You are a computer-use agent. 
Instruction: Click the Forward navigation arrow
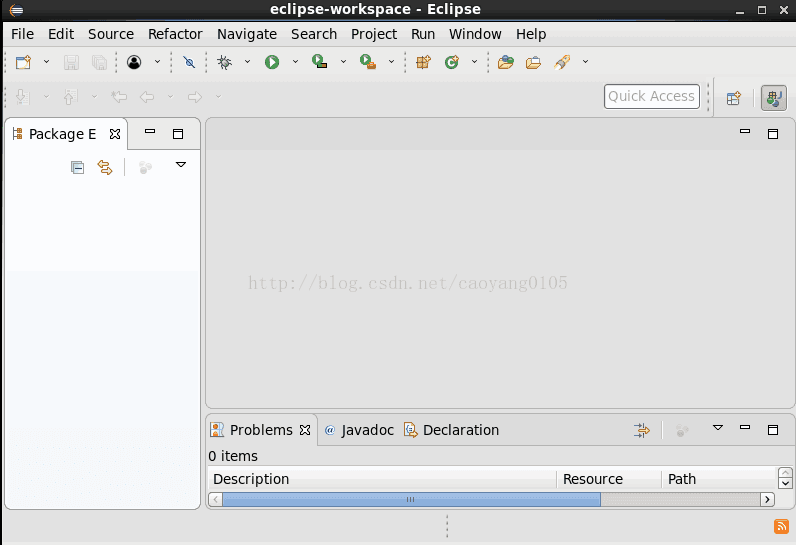click(195, 96)
